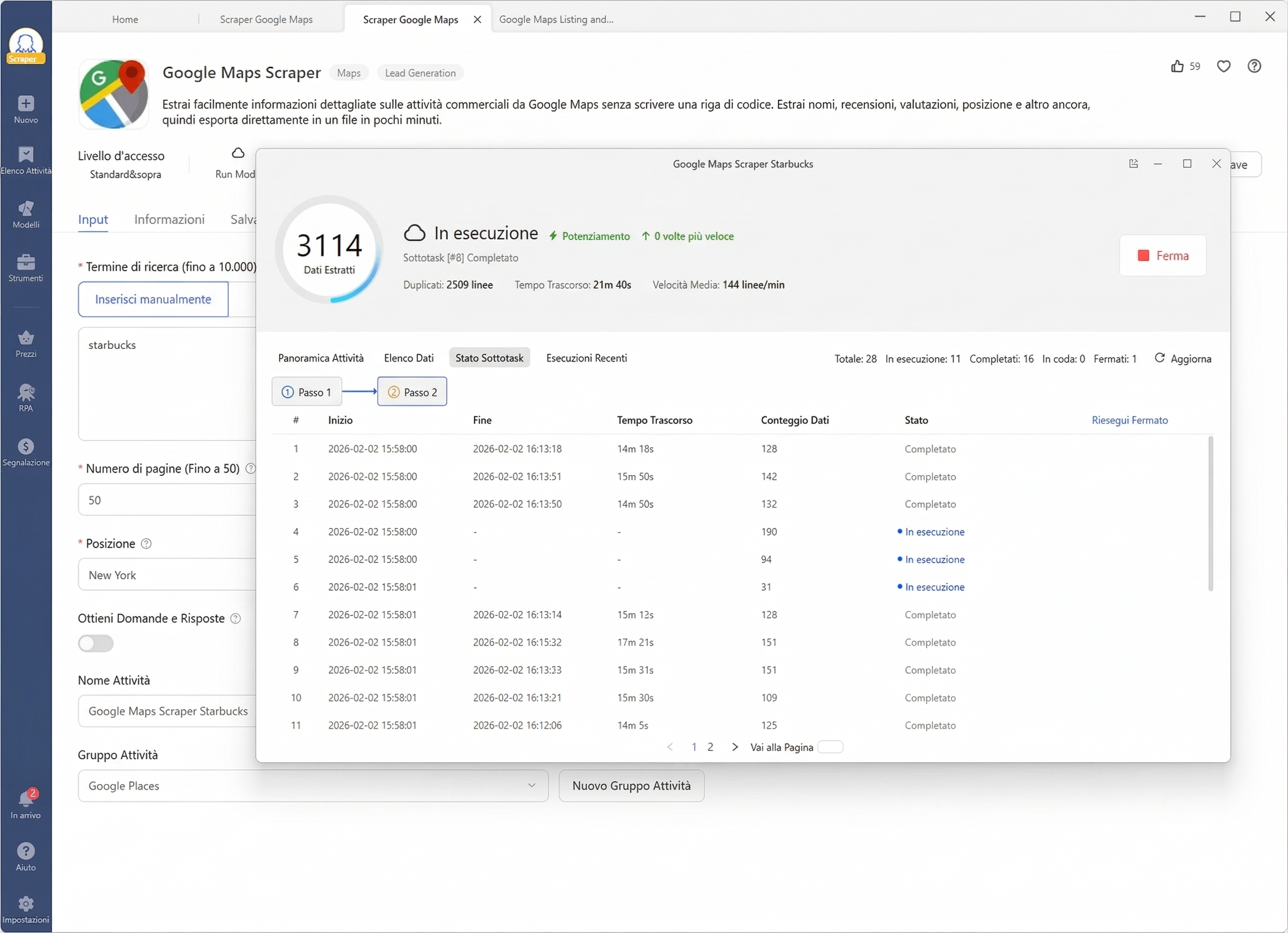
Task: Click the elapsed time 14m 5s cell
Action: pos(633,726)
